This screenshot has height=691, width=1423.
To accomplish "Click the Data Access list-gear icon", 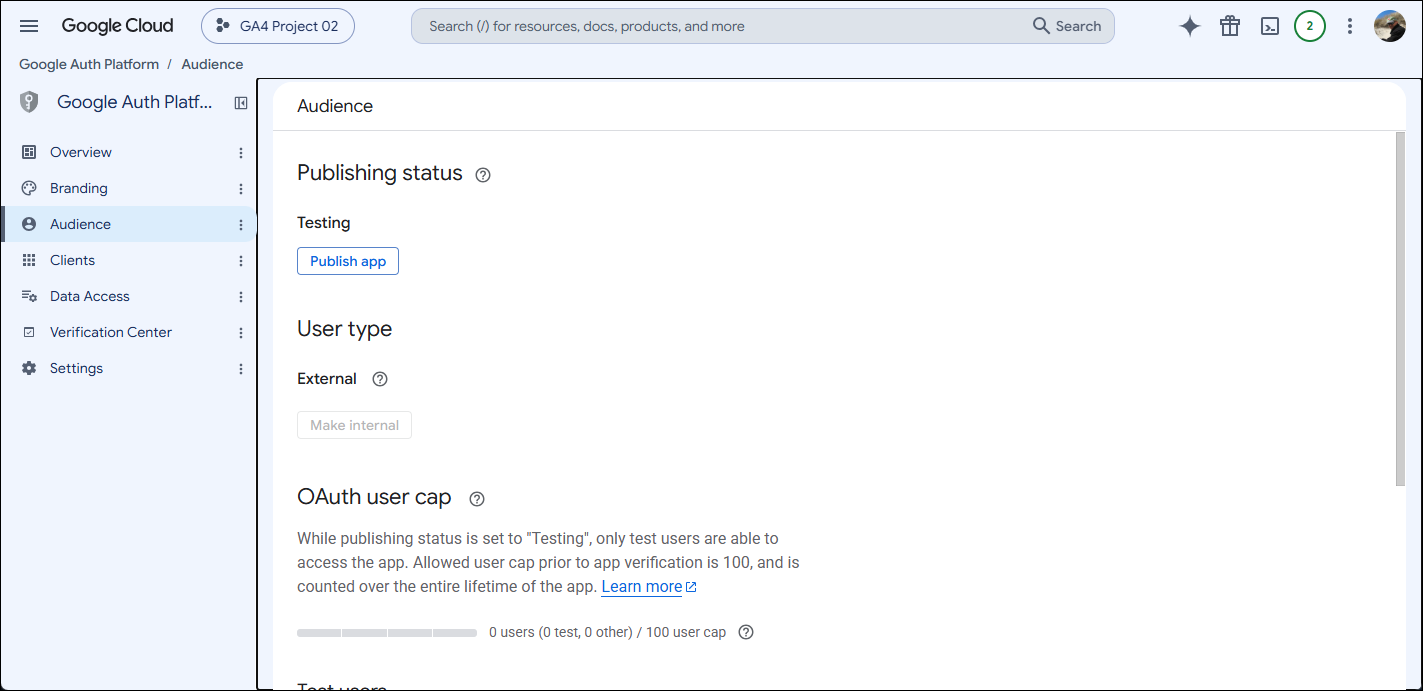I will [29, 296].
